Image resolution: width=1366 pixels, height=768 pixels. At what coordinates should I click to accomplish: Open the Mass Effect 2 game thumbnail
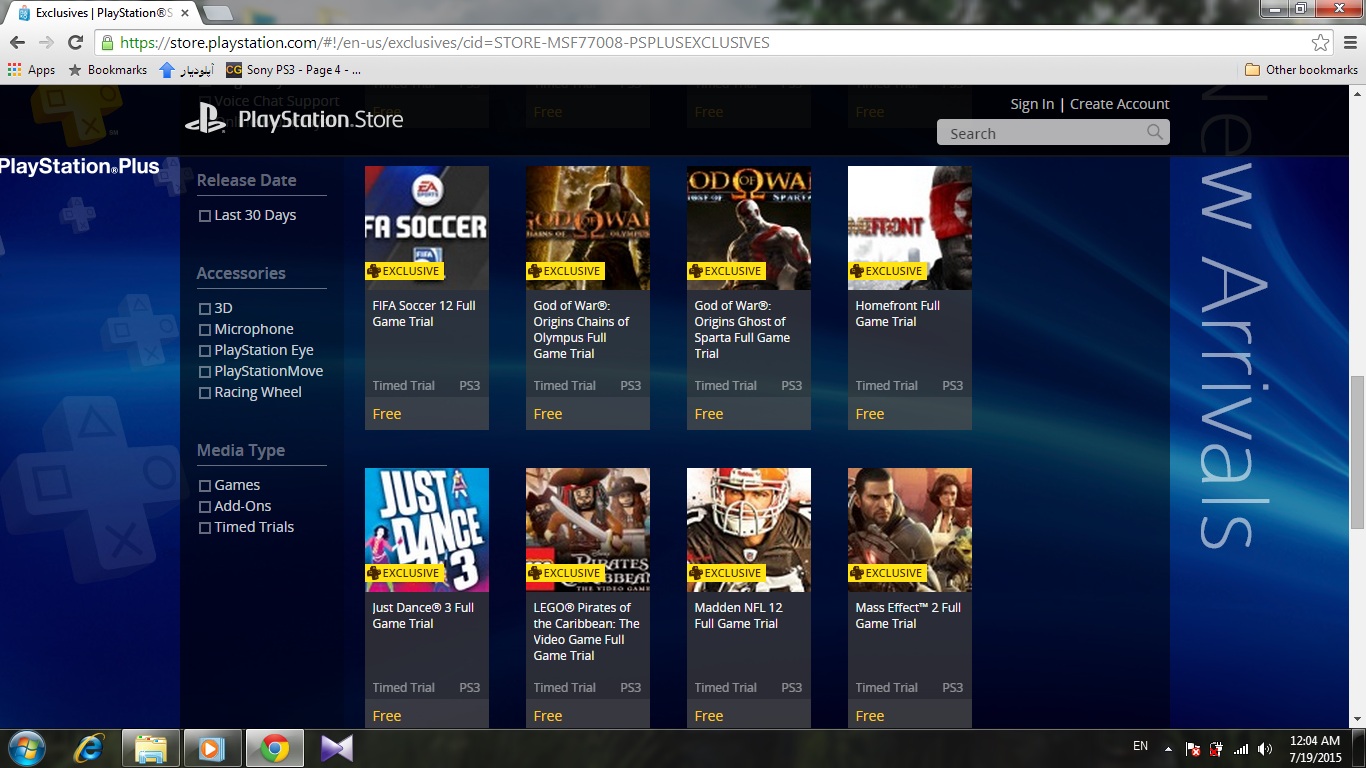click(x=909, y=529)
